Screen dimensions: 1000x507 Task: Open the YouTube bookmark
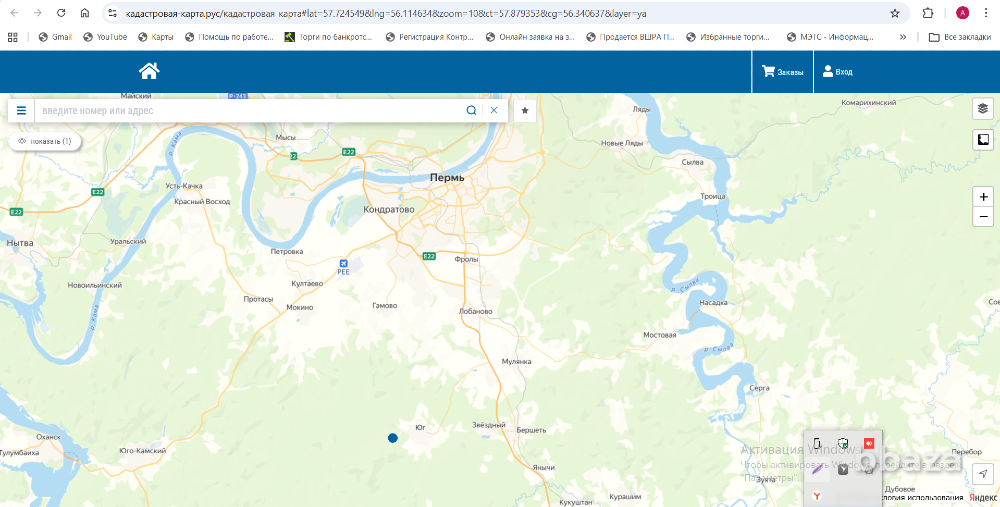(105, 37)
